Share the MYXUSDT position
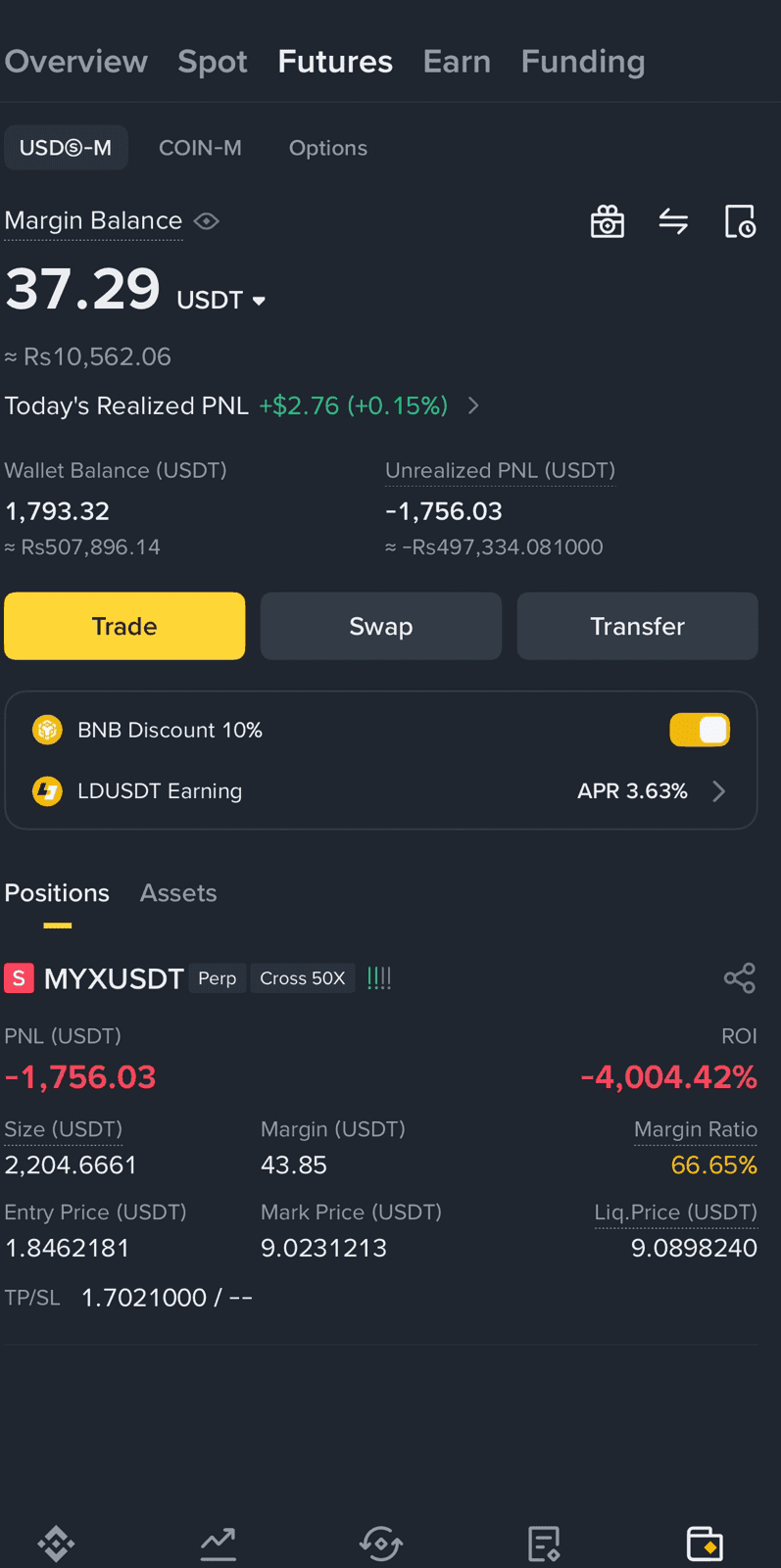The width and height of the screenshot is (781, 1568). pyautogui.click(x=740, y=977)
